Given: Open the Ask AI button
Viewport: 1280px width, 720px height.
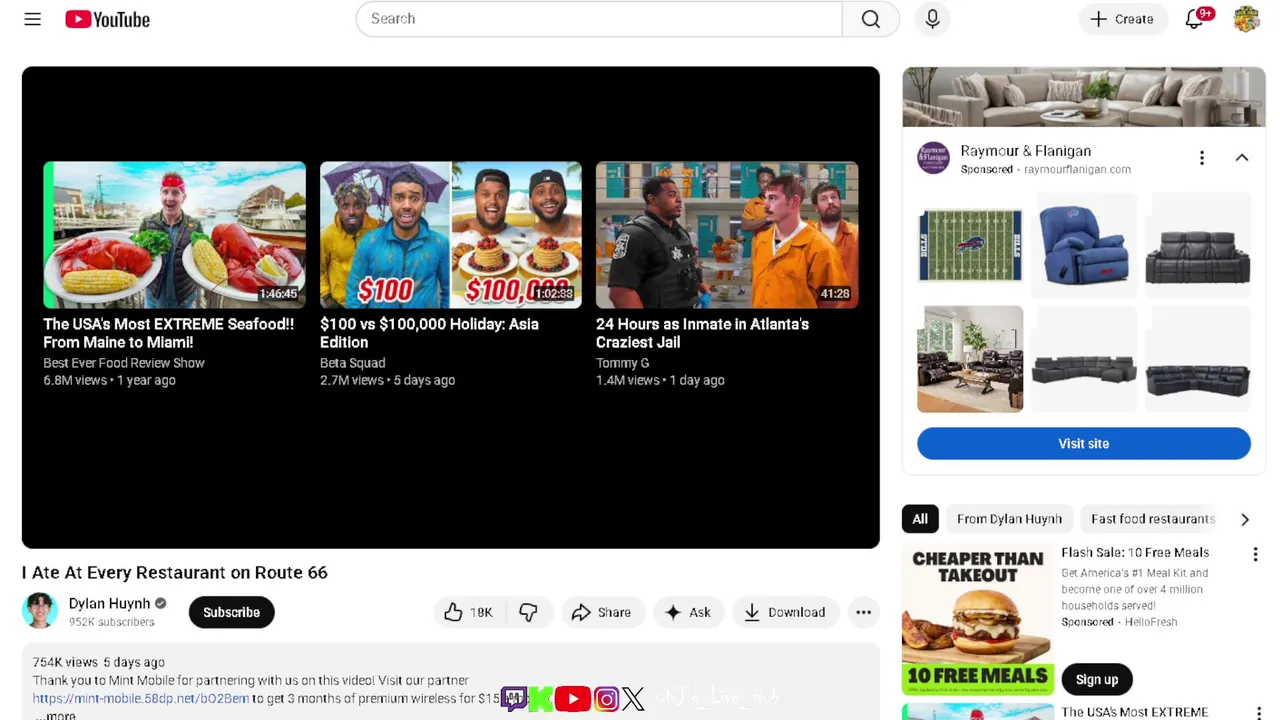Looking at the screenshot, I should click(x=687, y=612).
